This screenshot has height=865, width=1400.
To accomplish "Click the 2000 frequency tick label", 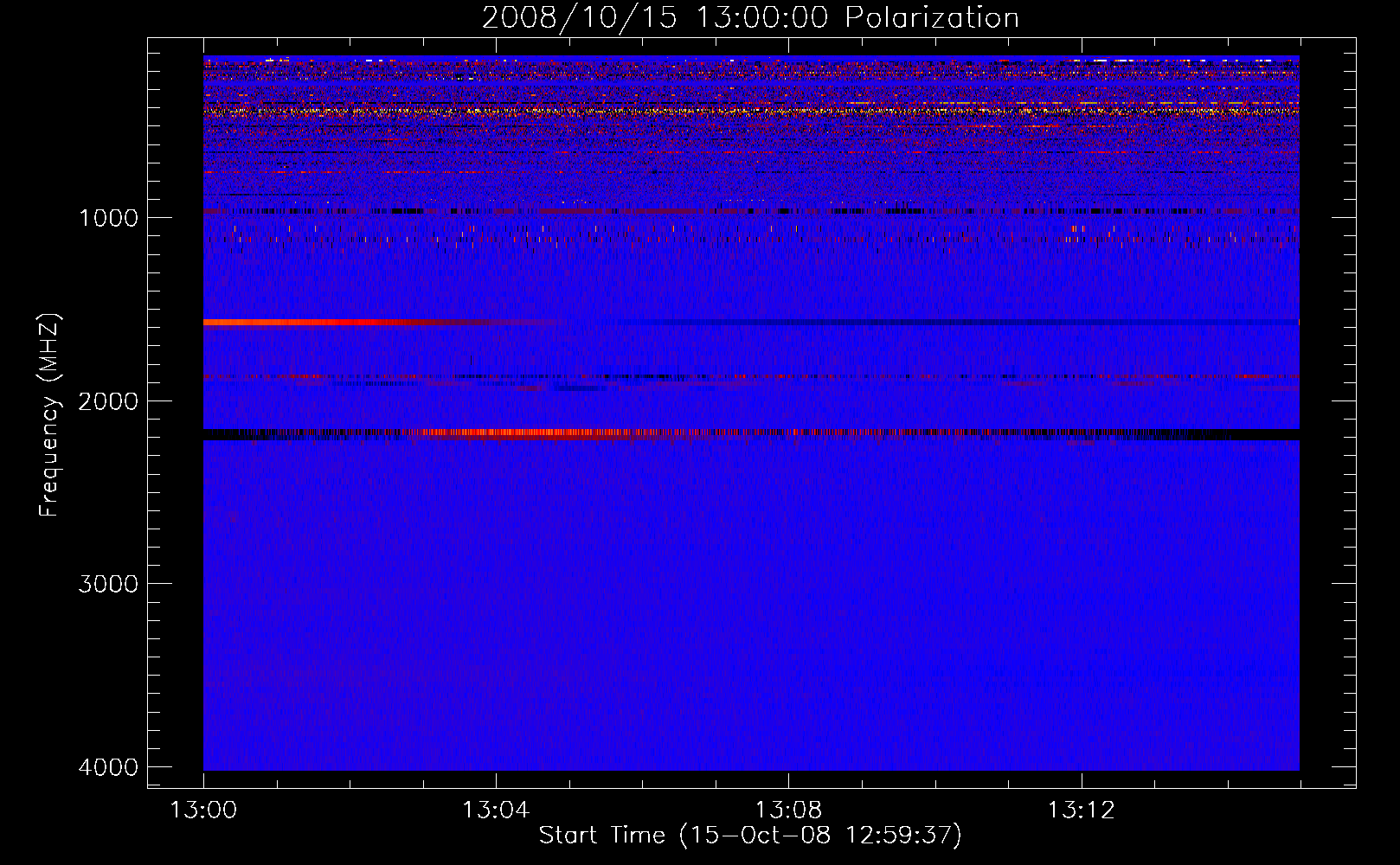I will tap(108, 401).
